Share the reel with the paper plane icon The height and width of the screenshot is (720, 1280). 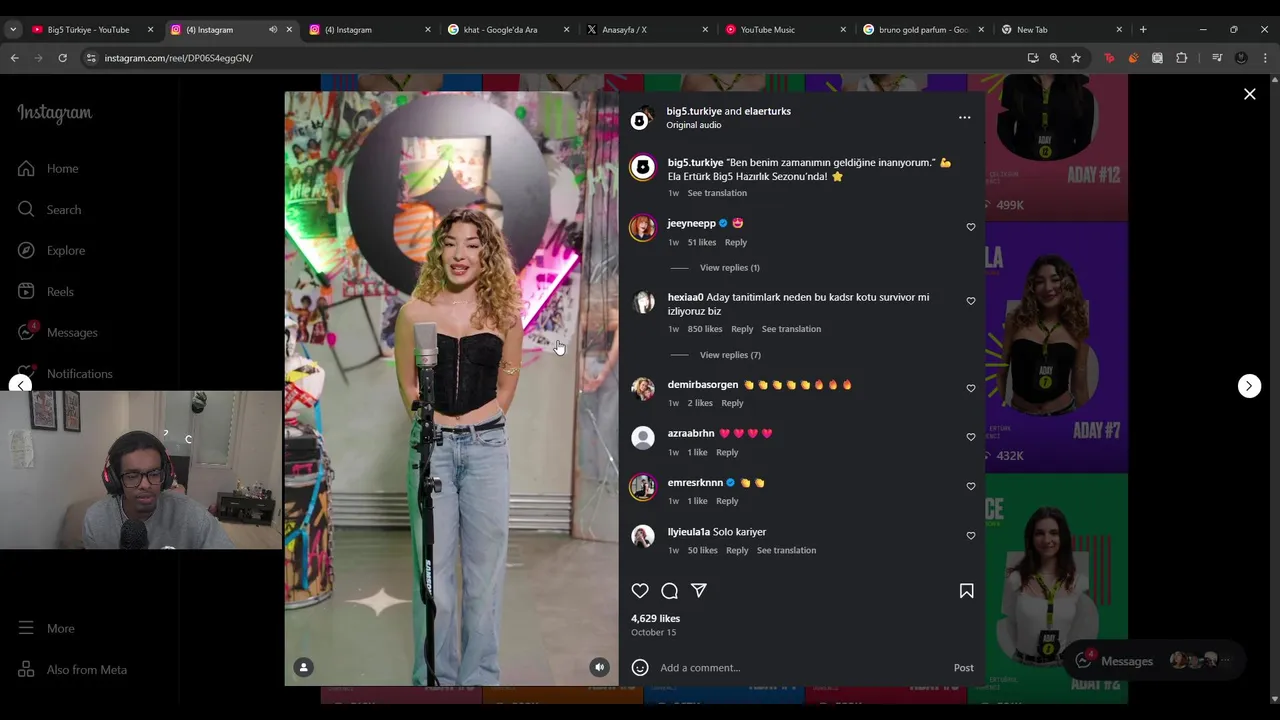tap(699, 591)
